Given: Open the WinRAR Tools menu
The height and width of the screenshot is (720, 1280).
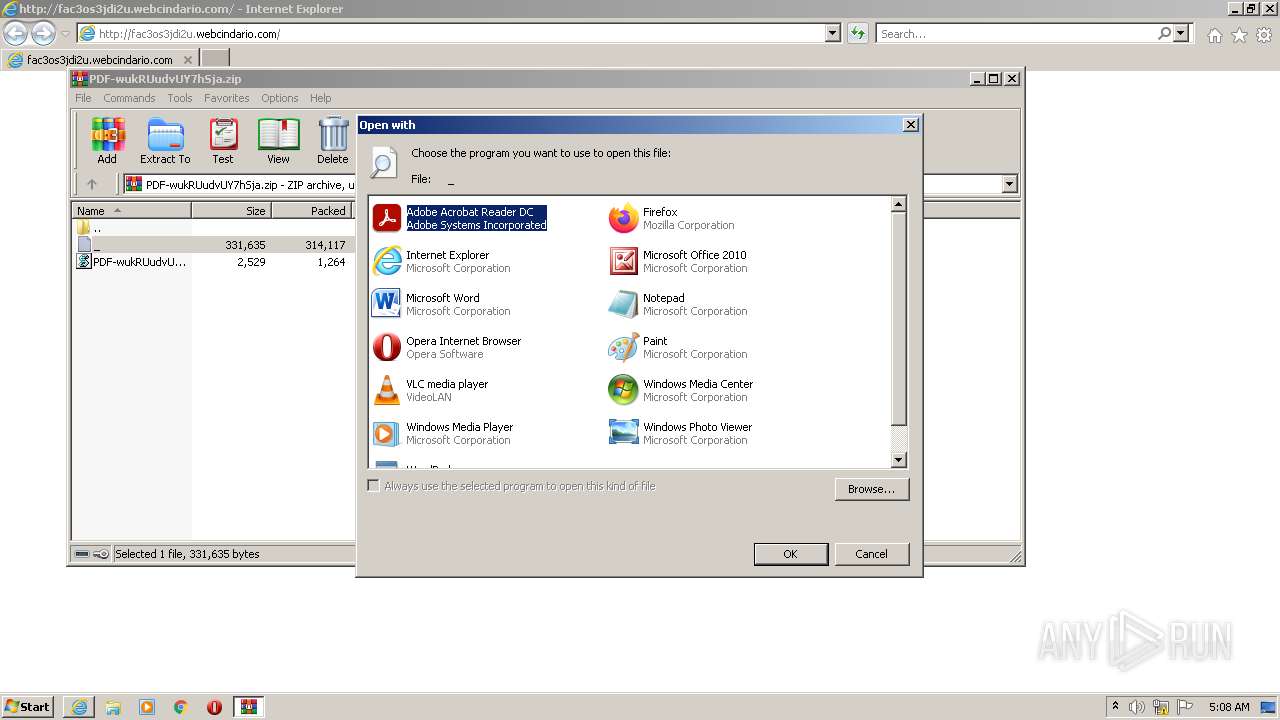Looking at the screenshot, I should [180, 98].
